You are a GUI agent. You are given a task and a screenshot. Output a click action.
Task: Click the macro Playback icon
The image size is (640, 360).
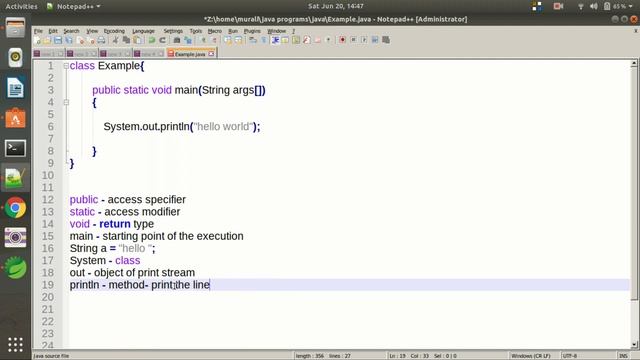pyautogui.click(x=364, y=40)
